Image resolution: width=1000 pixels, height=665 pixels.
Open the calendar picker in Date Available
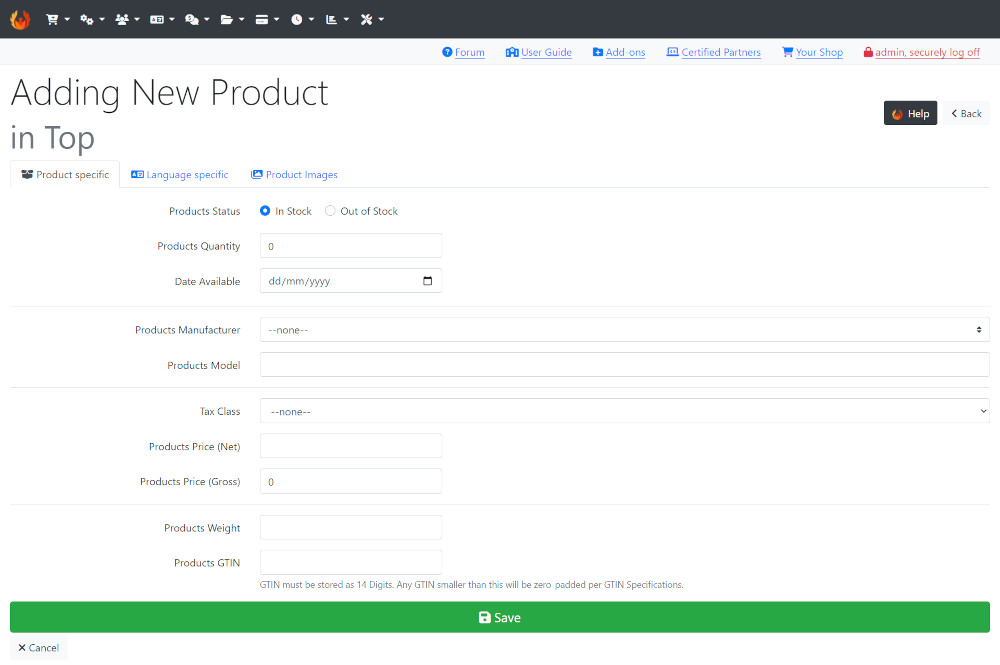[427, 281]
